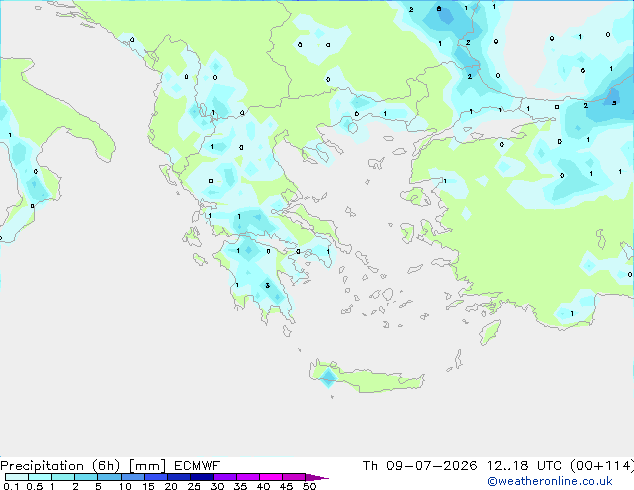Click the '(00+114)' forecast offset text
The image size is (634, 490).
(x=602, y=466)
